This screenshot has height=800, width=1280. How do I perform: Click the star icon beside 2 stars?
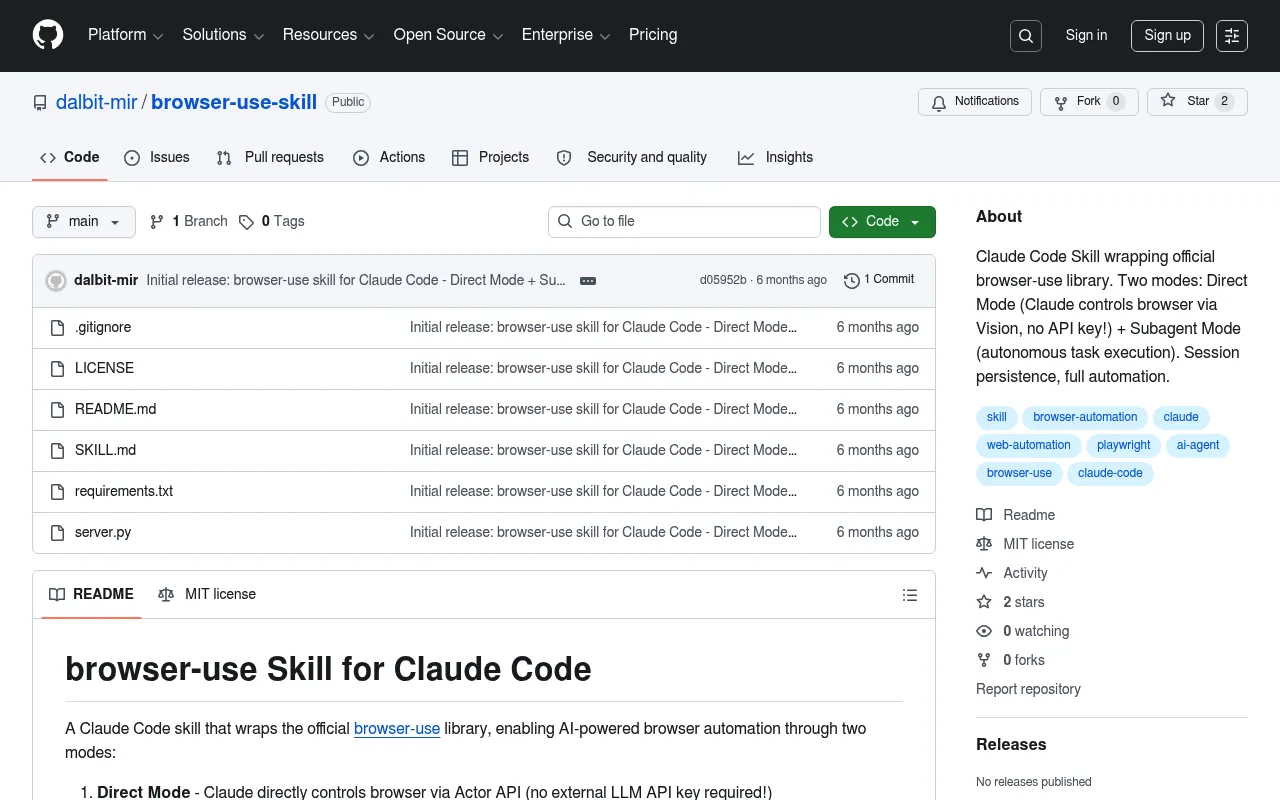coord(984,602)
